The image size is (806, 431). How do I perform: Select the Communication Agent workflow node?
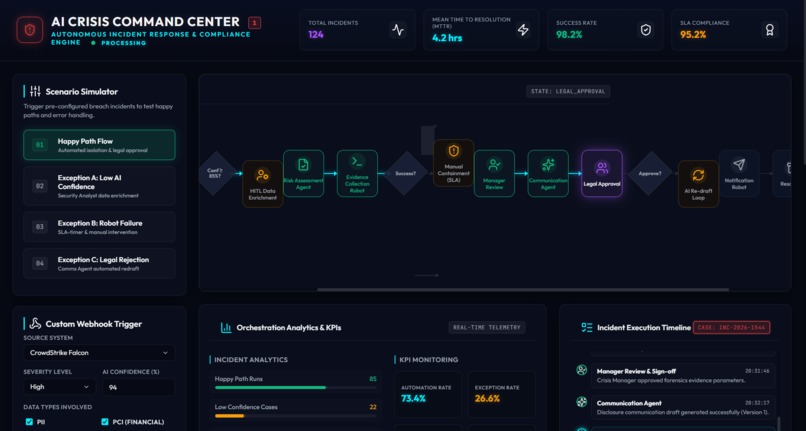(x=548, y=173)
